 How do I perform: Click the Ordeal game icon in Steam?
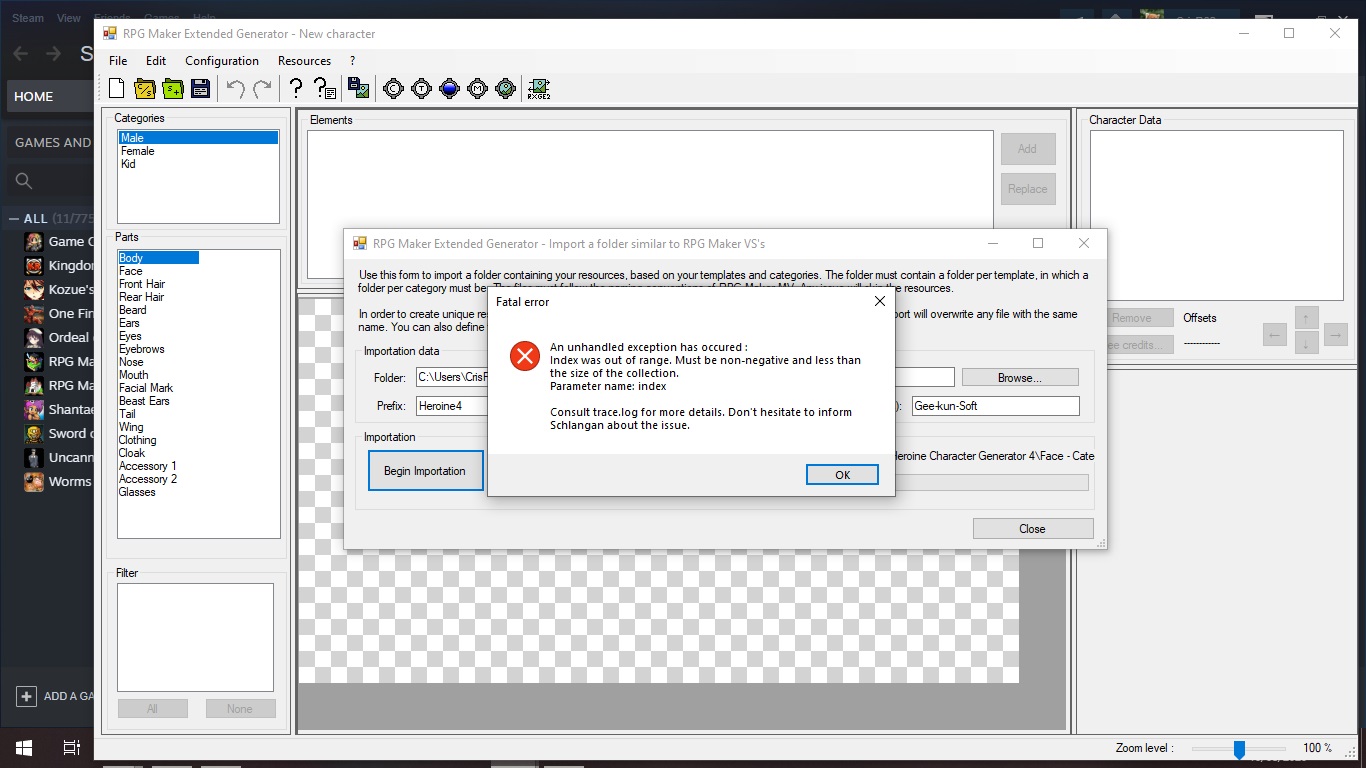[34, 337]
